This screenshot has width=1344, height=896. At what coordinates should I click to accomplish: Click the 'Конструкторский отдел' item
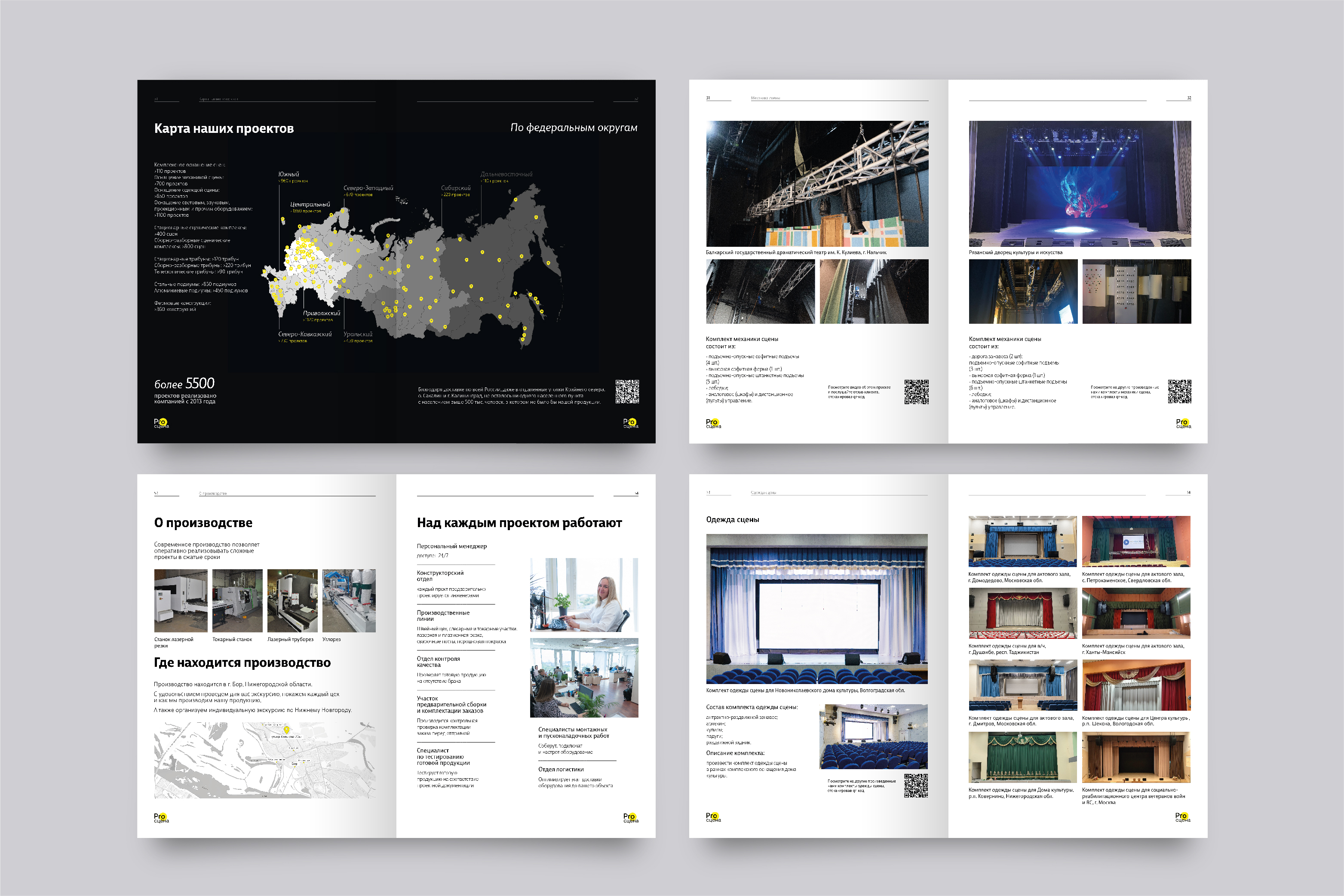coord(440,576)
